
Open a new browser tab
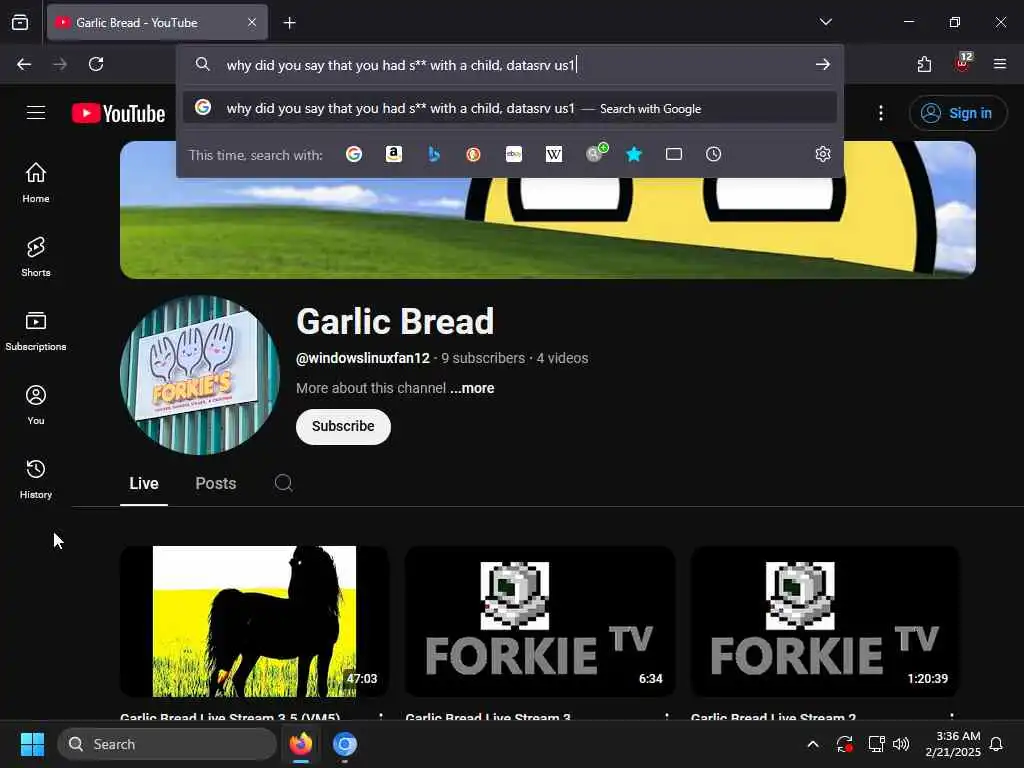[289, 23]
